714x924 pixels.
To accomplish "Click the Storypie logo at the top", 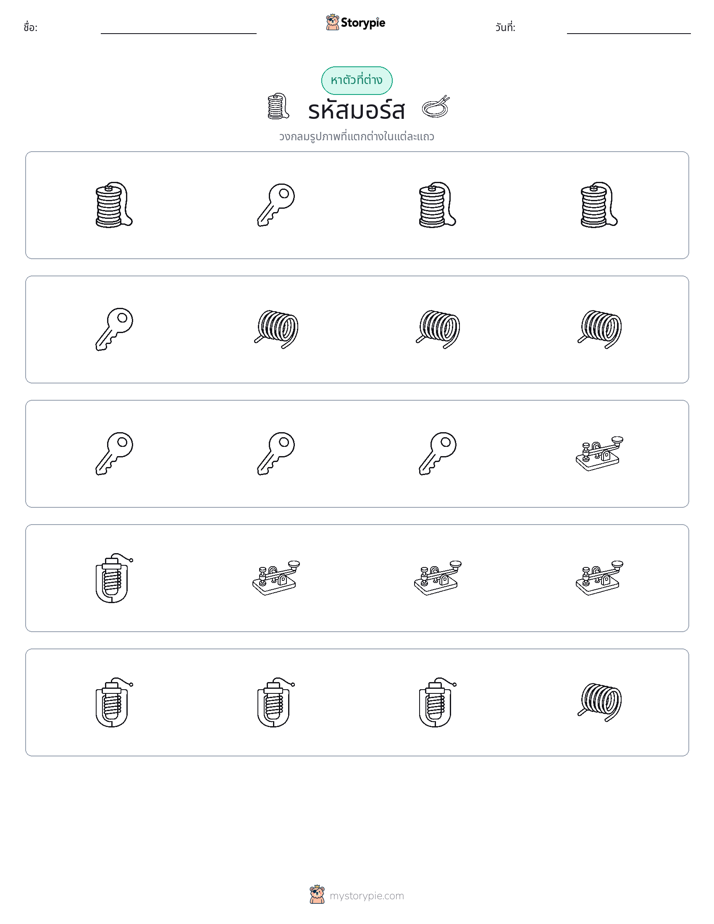I will pyautogui.click(x=356, y=23).
